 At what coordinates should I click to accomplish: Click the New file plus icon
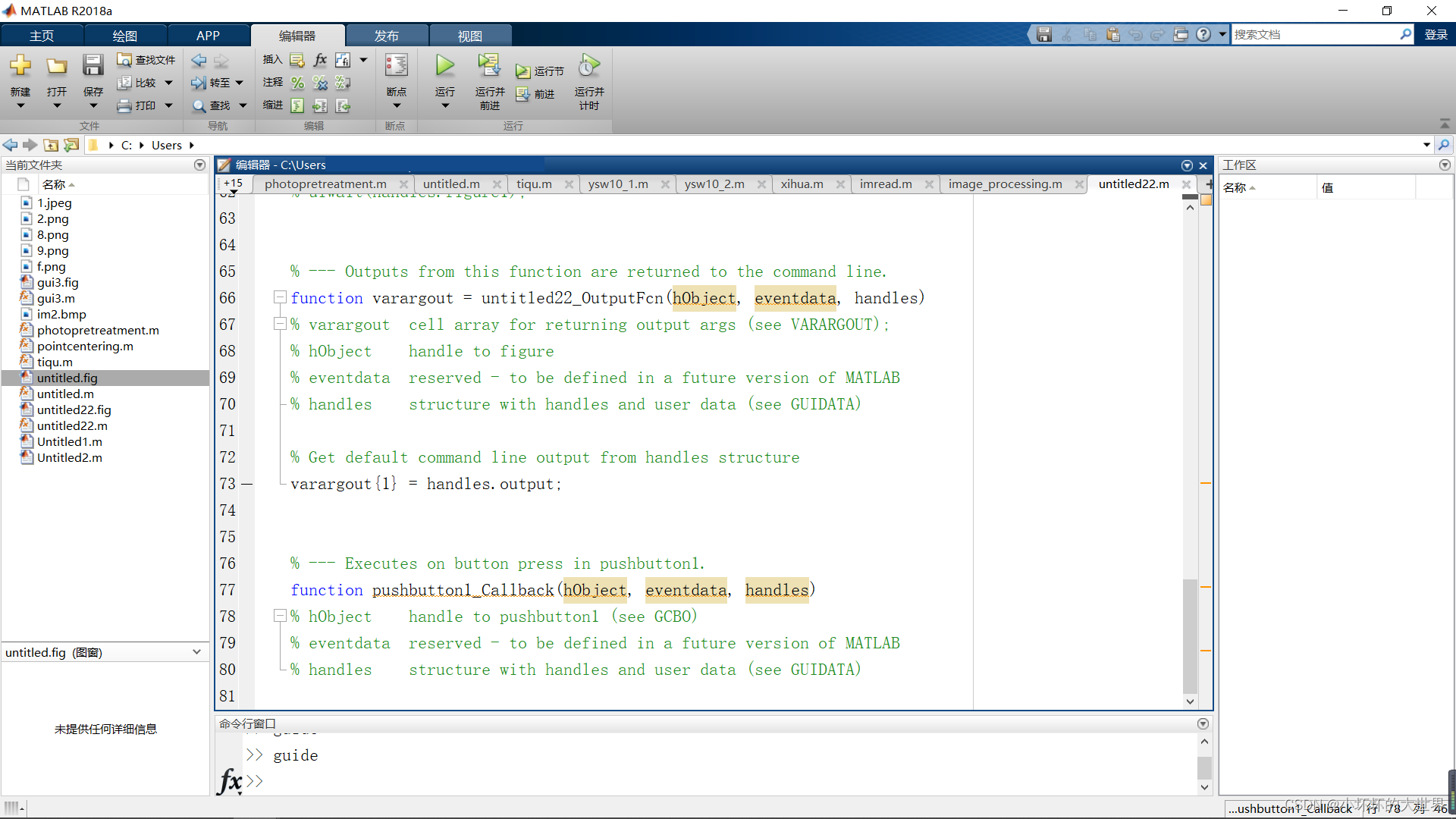pyautogui.click(x=20, y=66)
